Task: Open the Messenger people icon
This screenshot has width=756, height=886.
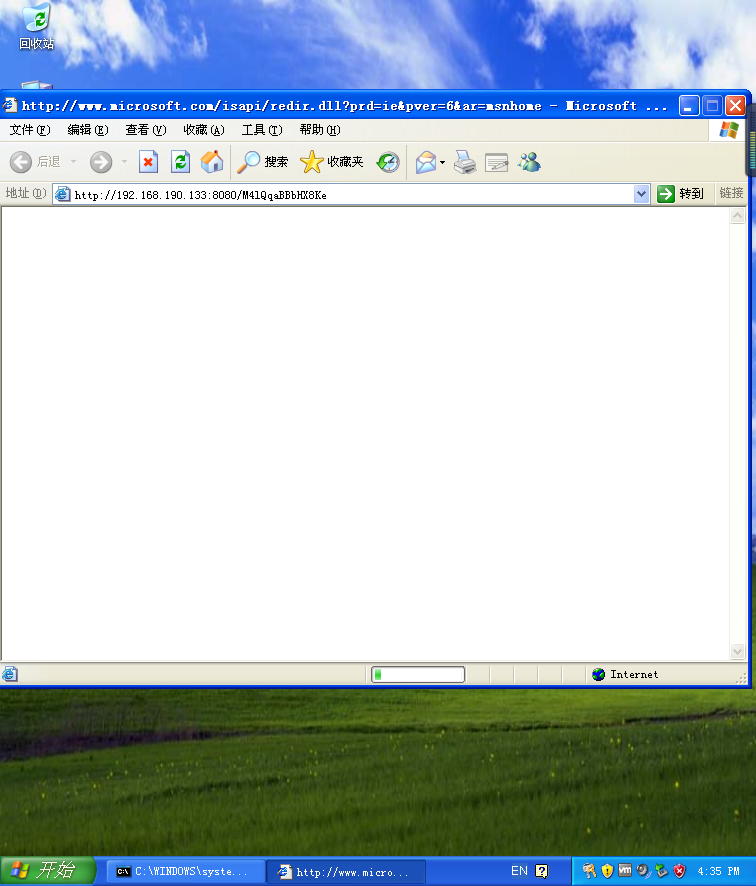Action: (529, 162)
